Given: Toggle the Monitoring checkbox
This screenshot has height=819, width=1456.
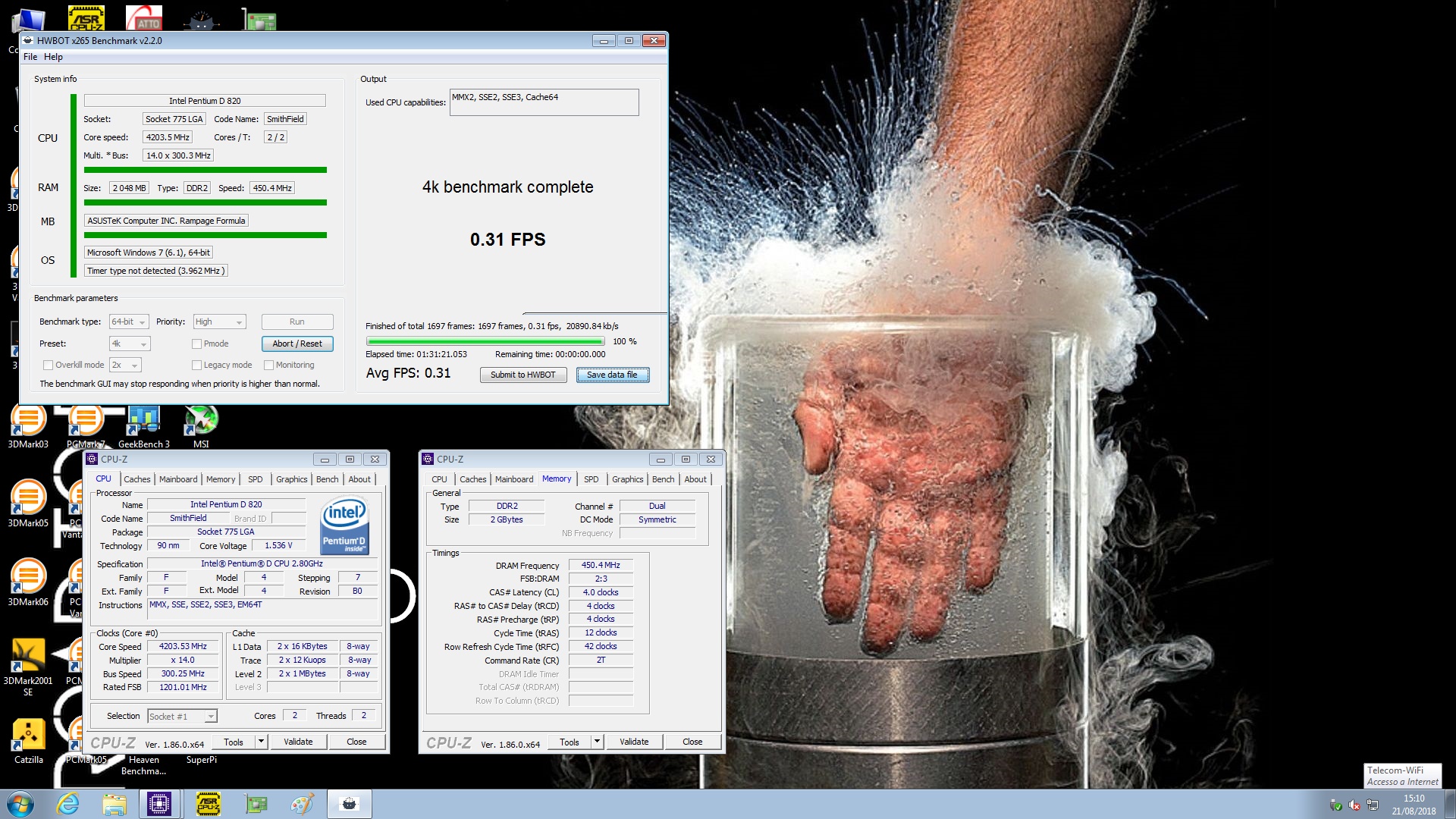Looking at the screenshot, I should point(268,365).
